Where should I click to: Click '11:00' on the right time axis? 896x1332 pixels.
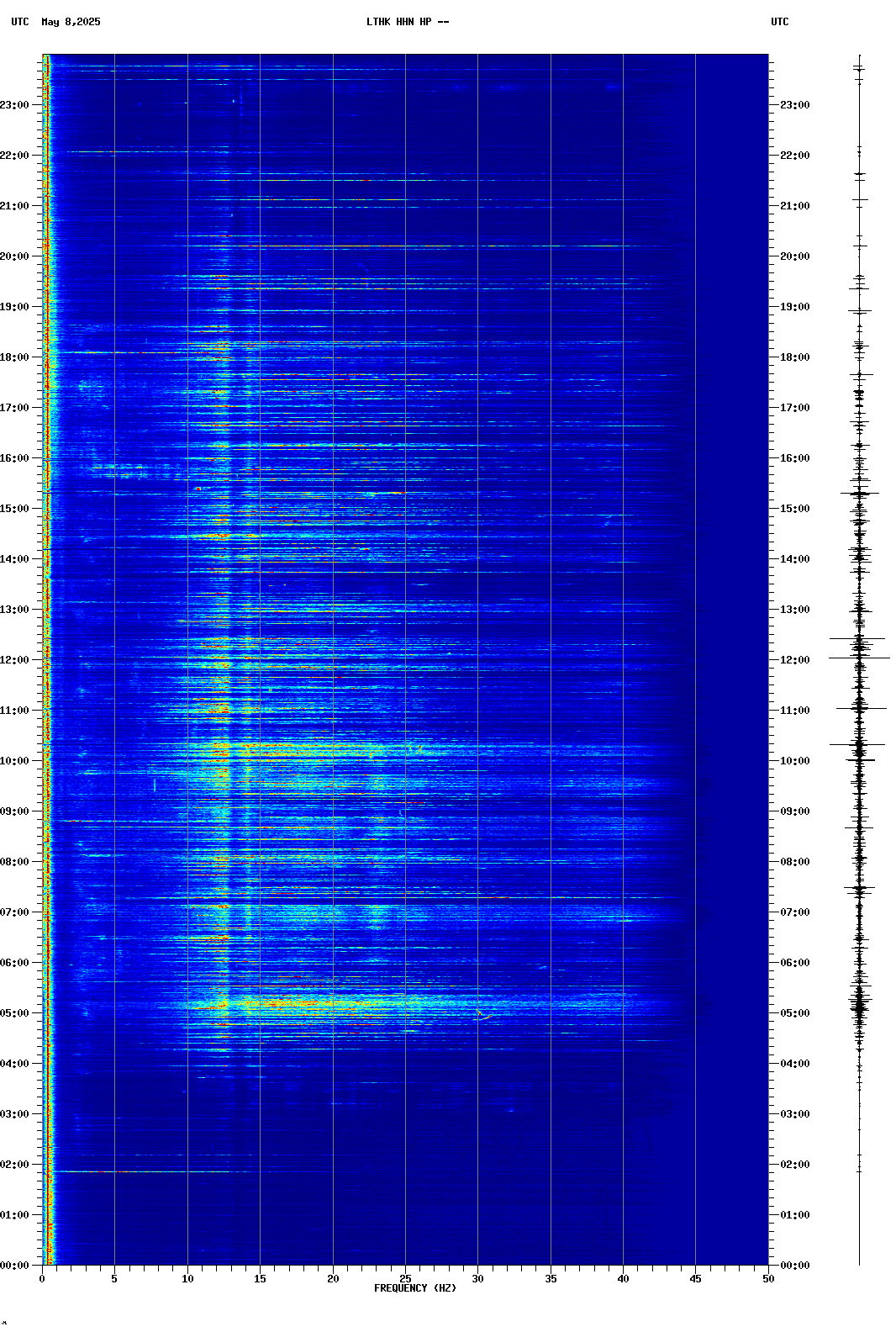pos(795,711)
